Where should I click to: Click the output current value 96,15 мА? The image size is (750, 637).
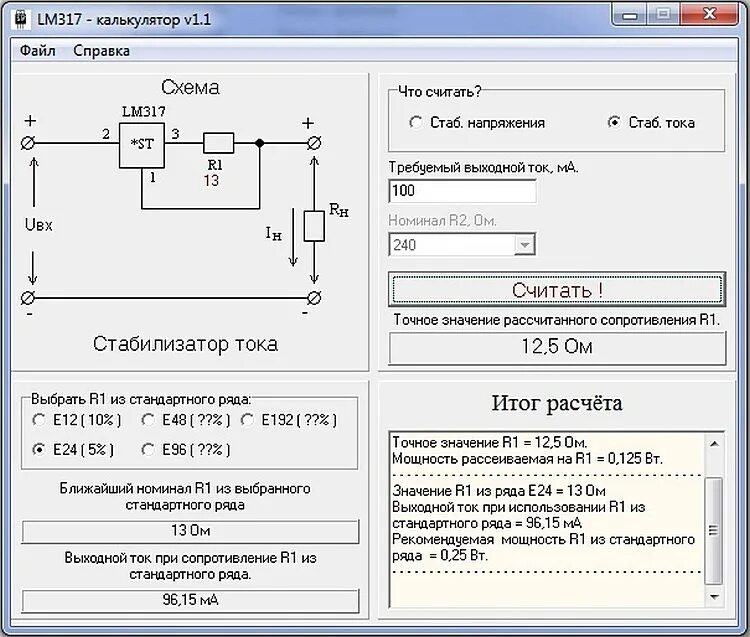tap(190, 600)
